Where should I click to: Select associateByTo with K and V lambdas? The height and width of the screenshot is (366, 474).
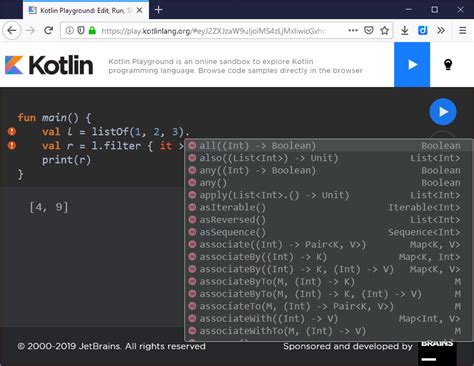tap(328, 294)
